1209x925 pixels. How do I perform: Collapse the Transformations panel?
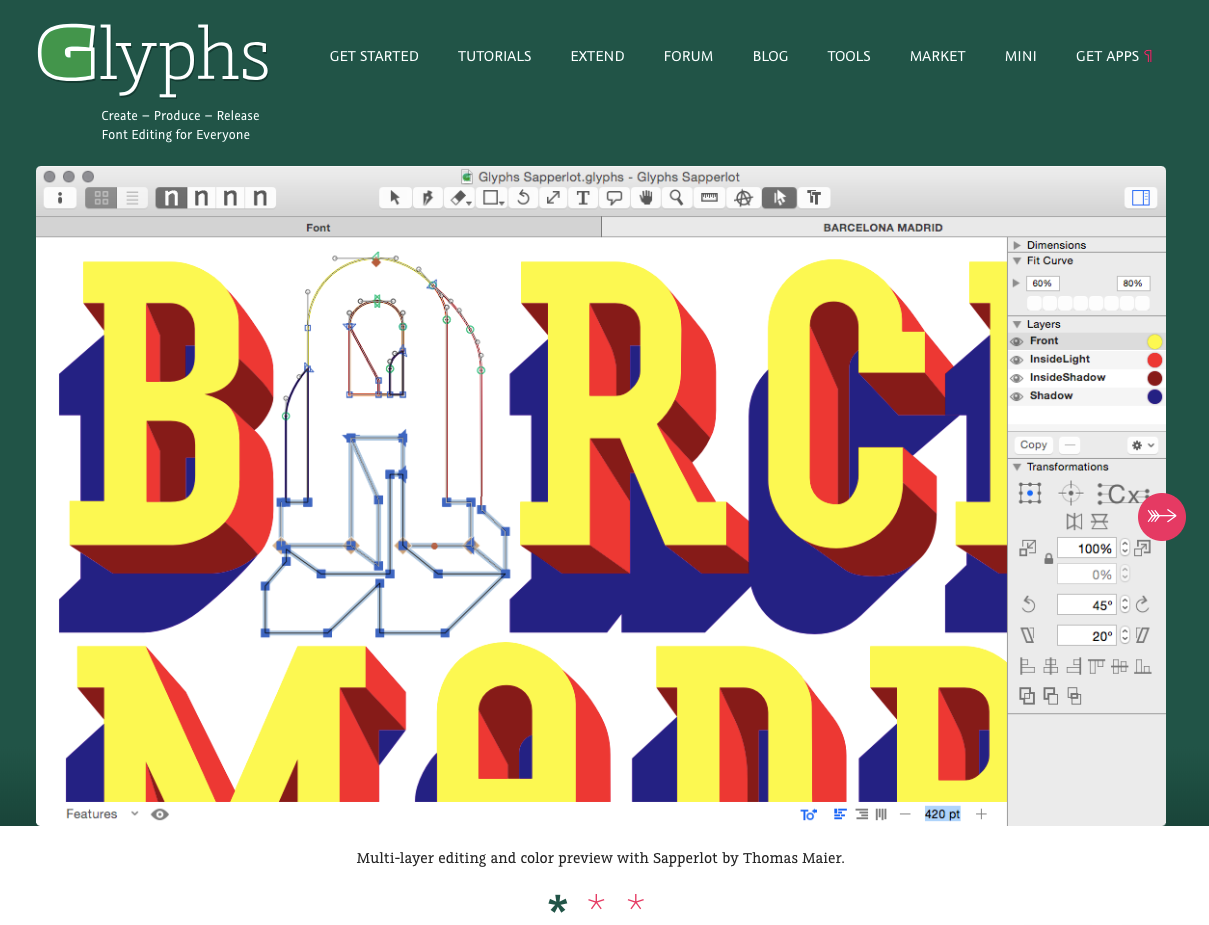point(1017,467)
